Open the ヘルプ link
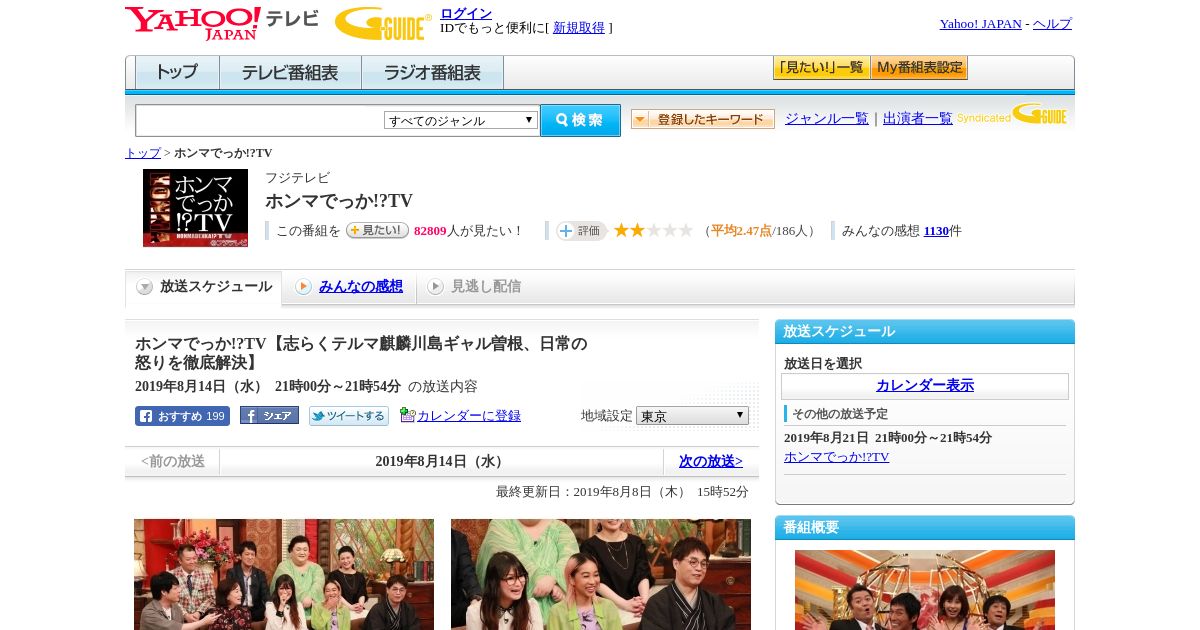Image resolution: width=1200 pixels, height=630 pixels. point(1052,24)
